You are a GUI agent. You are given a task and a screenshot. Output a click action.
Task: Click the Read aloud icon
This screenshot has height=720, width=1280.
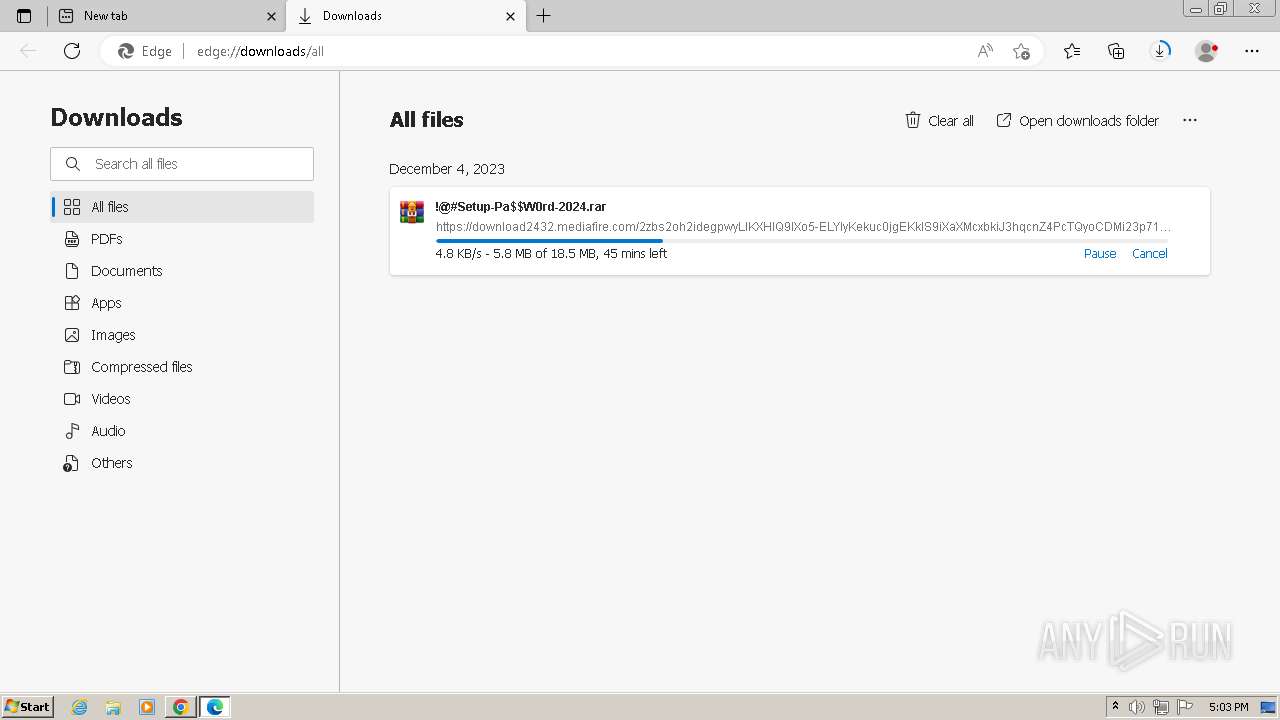point(985,51)
